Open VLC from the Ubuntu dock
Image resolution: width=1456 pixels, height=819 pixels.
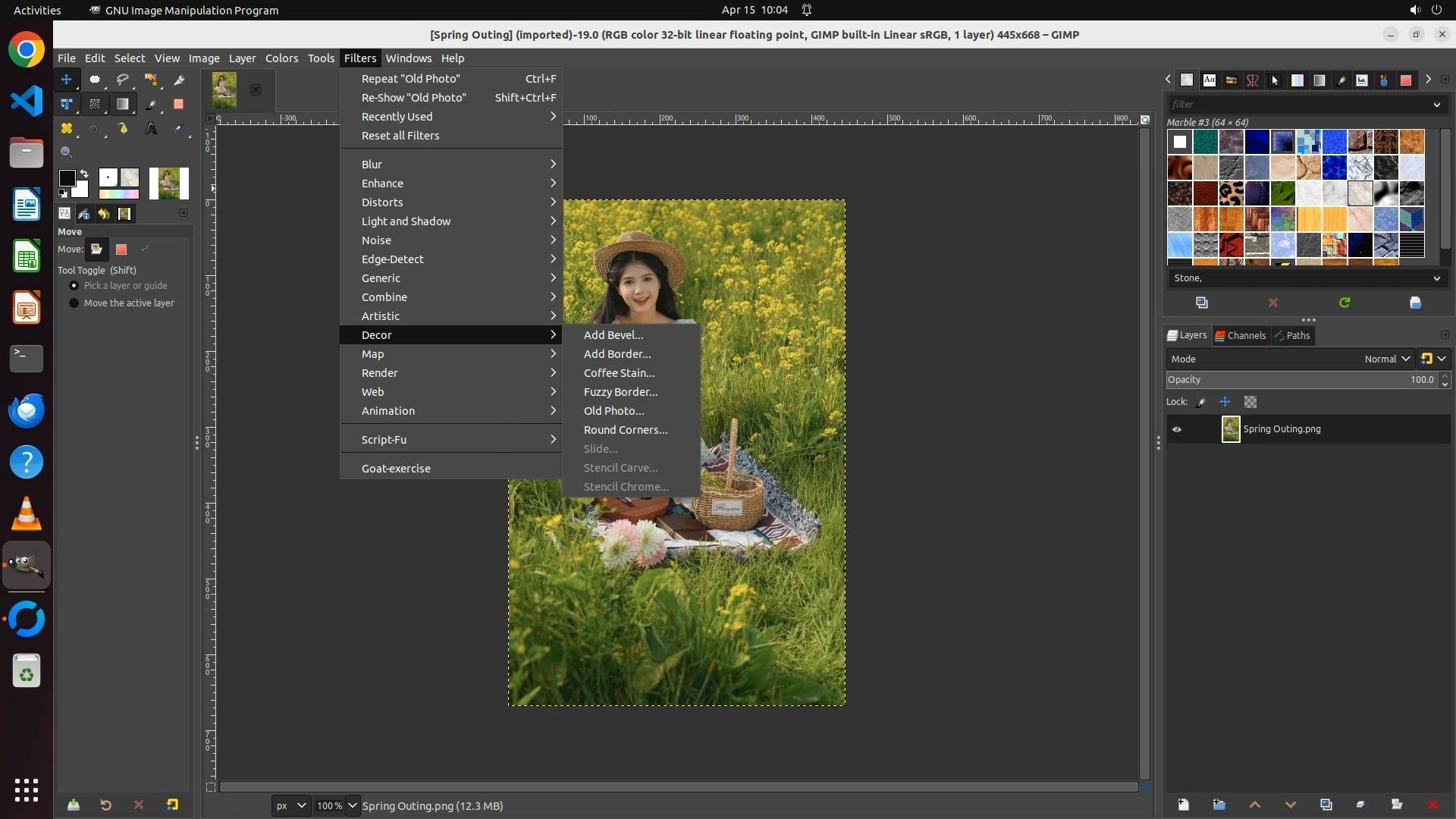pyautogui.click(x=27, y=514)
